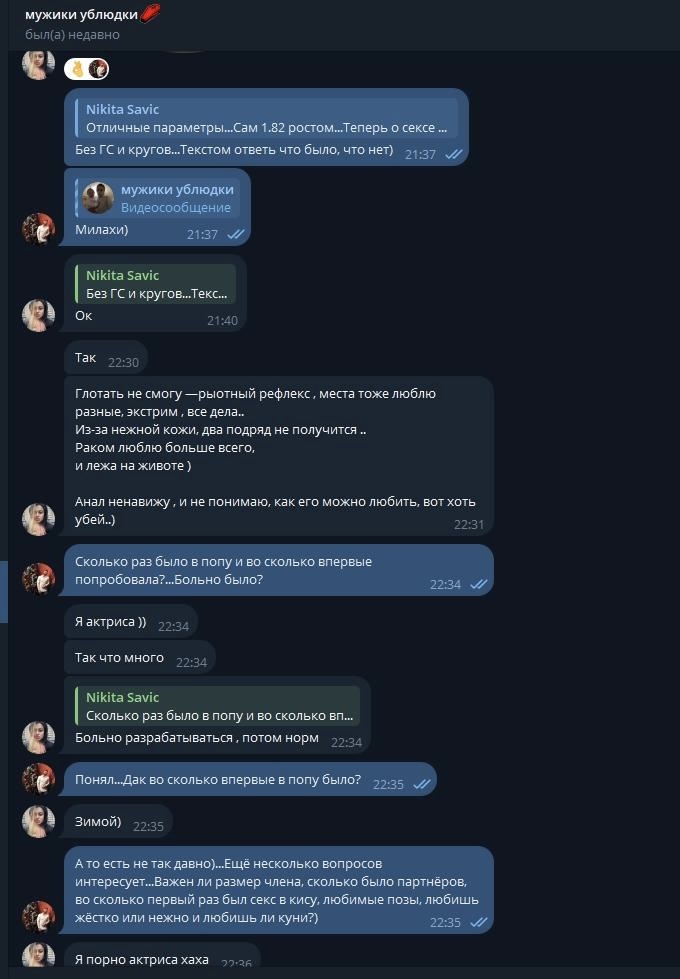Screen dimensions: 680x979
Task: Click the blonde avatar at the 22:31 message
Action: coord(39,519)
